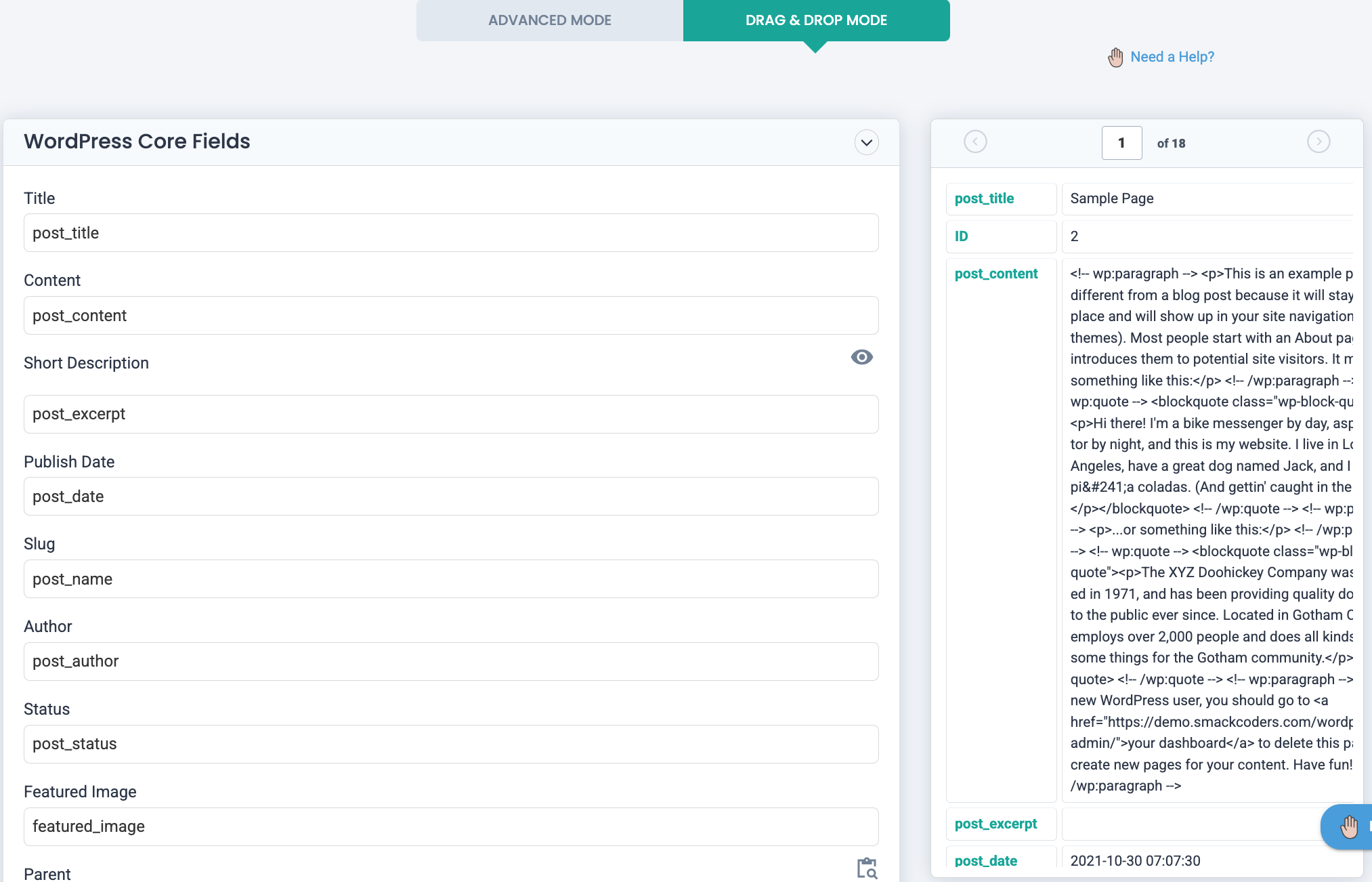Open the floating blue hand help widget
Image resolution: width=1372 pixels, height=882 pixels.
1348,826
